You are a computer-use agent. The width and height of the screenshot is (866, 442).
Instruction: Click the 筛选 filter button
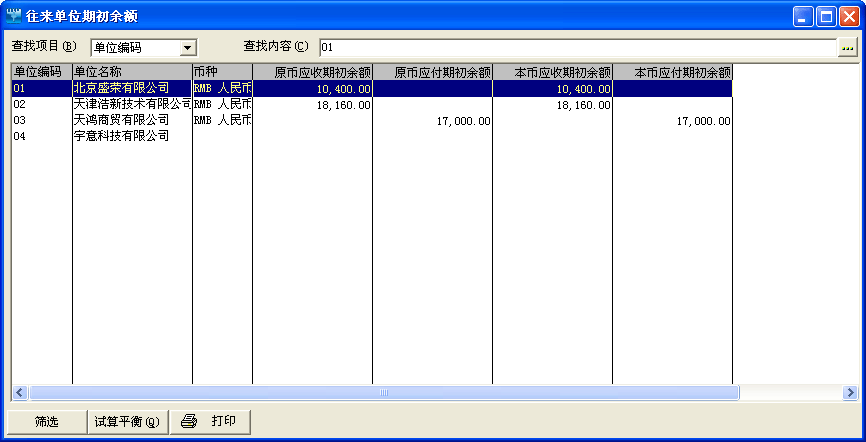tap(47, 421)
